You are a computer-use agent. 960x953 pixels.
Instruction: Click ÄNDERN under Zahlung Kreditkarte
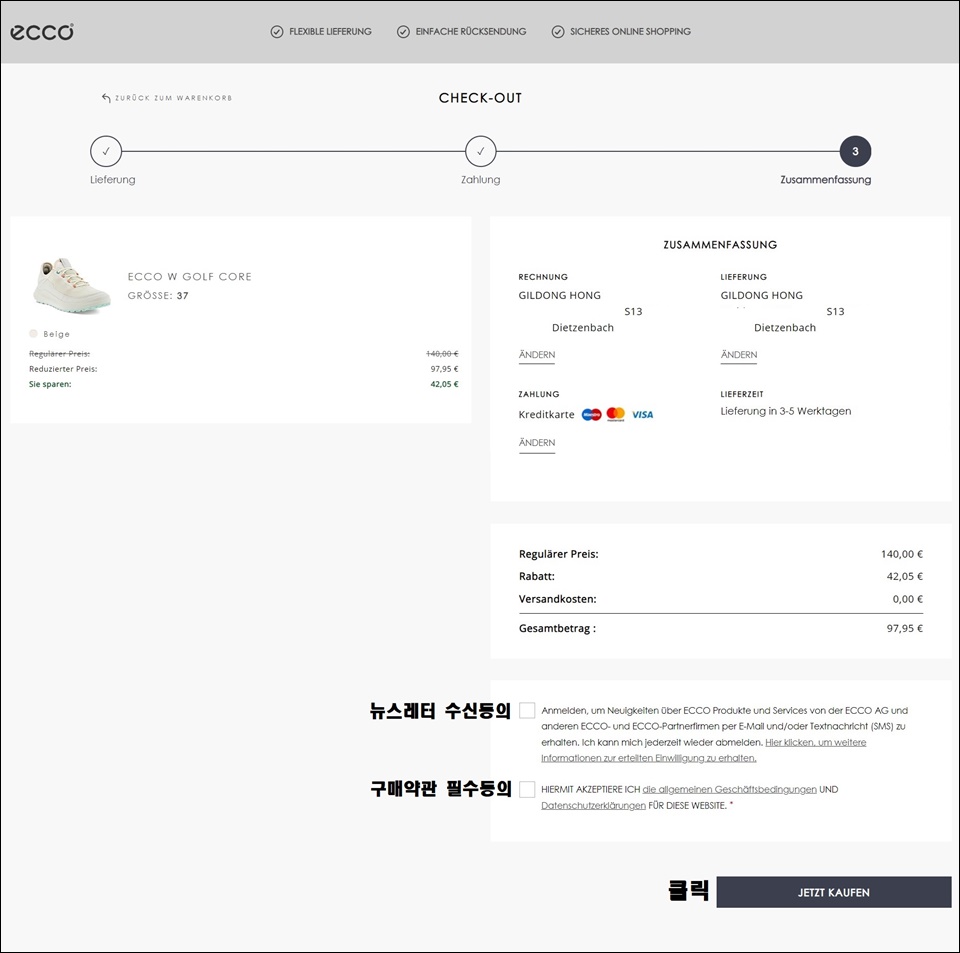[x=537, y=443]
